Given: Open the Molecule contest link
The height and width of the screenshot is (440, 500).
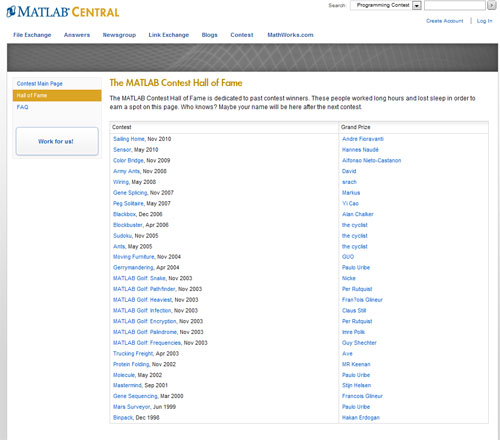Looking at the screenshot, I should coord(124,375).
